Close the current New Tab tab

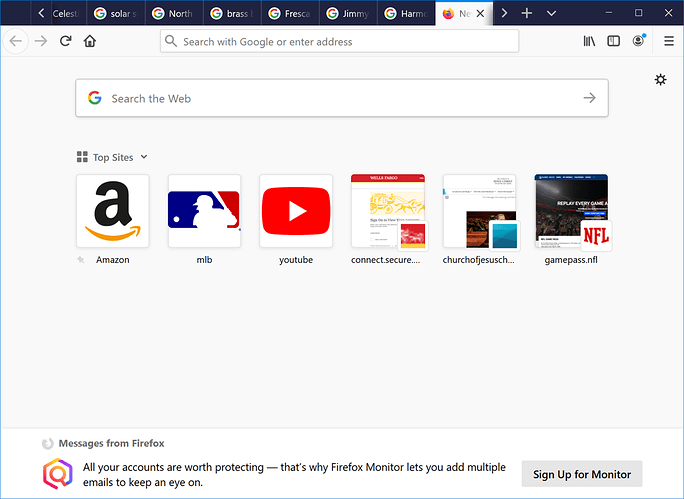click(480, 14)
